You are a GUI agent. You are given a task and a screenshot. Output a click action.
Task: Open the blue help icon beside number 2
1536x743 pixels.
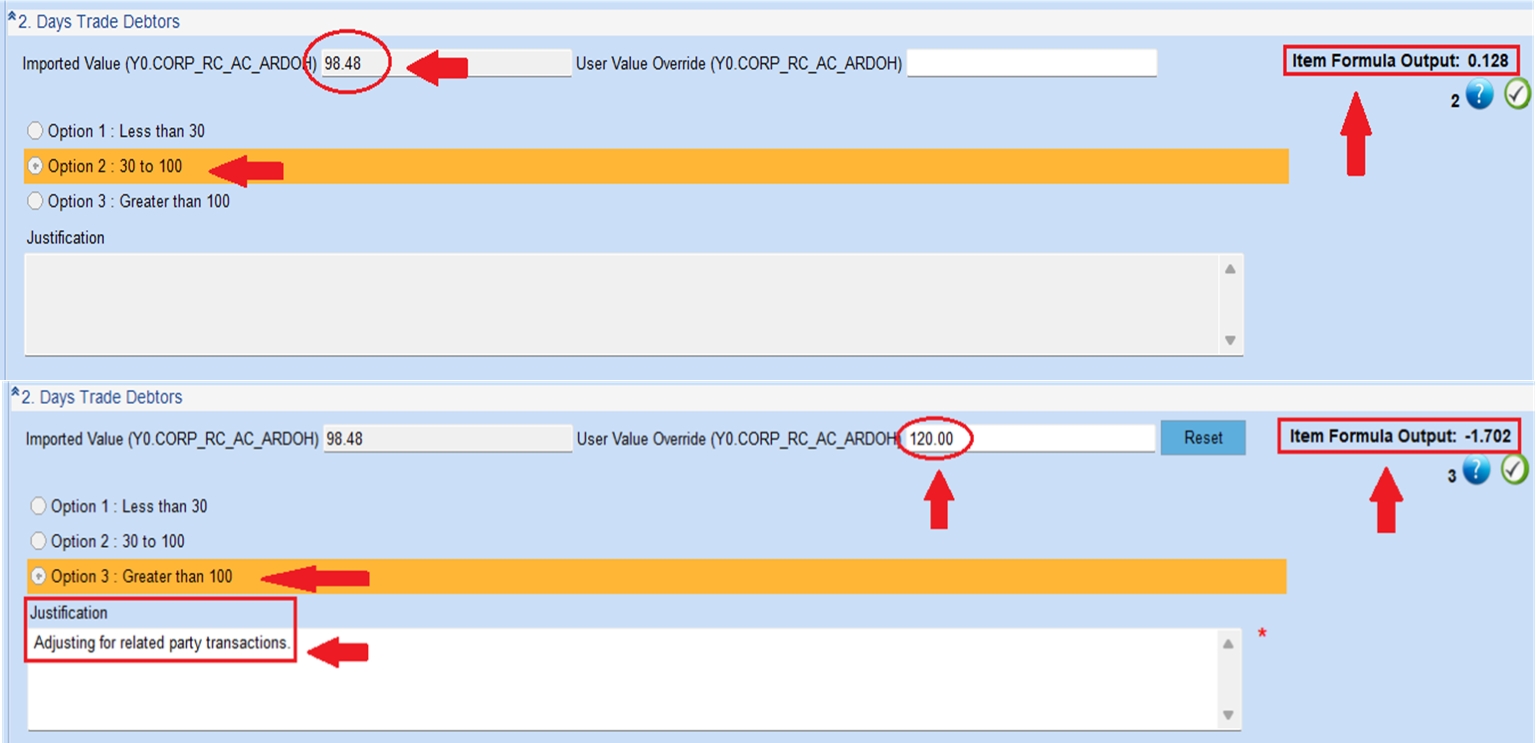tap(1480, 95)
